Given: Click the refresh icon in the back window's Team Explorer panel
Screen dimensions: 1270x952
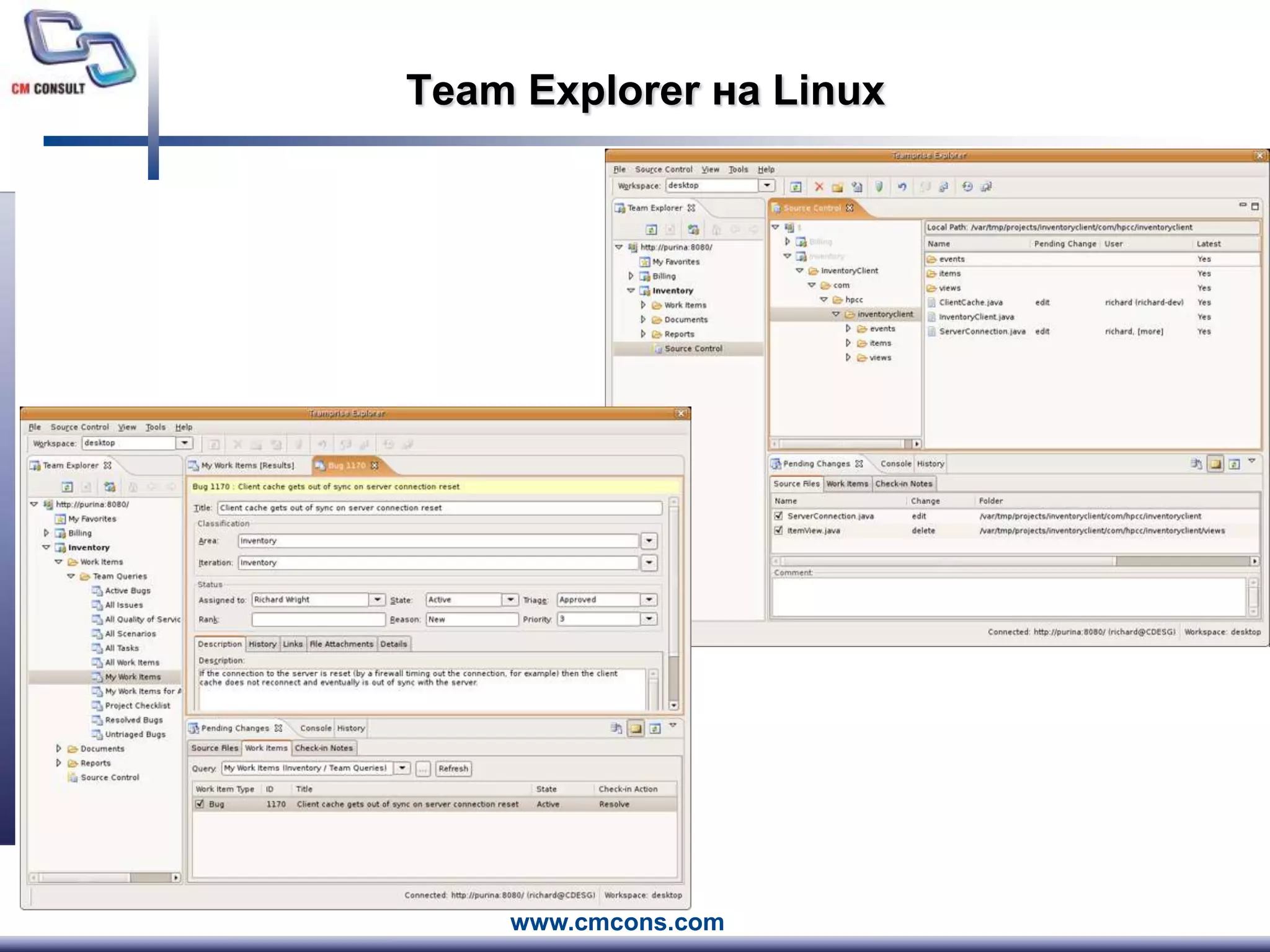Looking at the screenshot, I should click(x=651, y=230).
